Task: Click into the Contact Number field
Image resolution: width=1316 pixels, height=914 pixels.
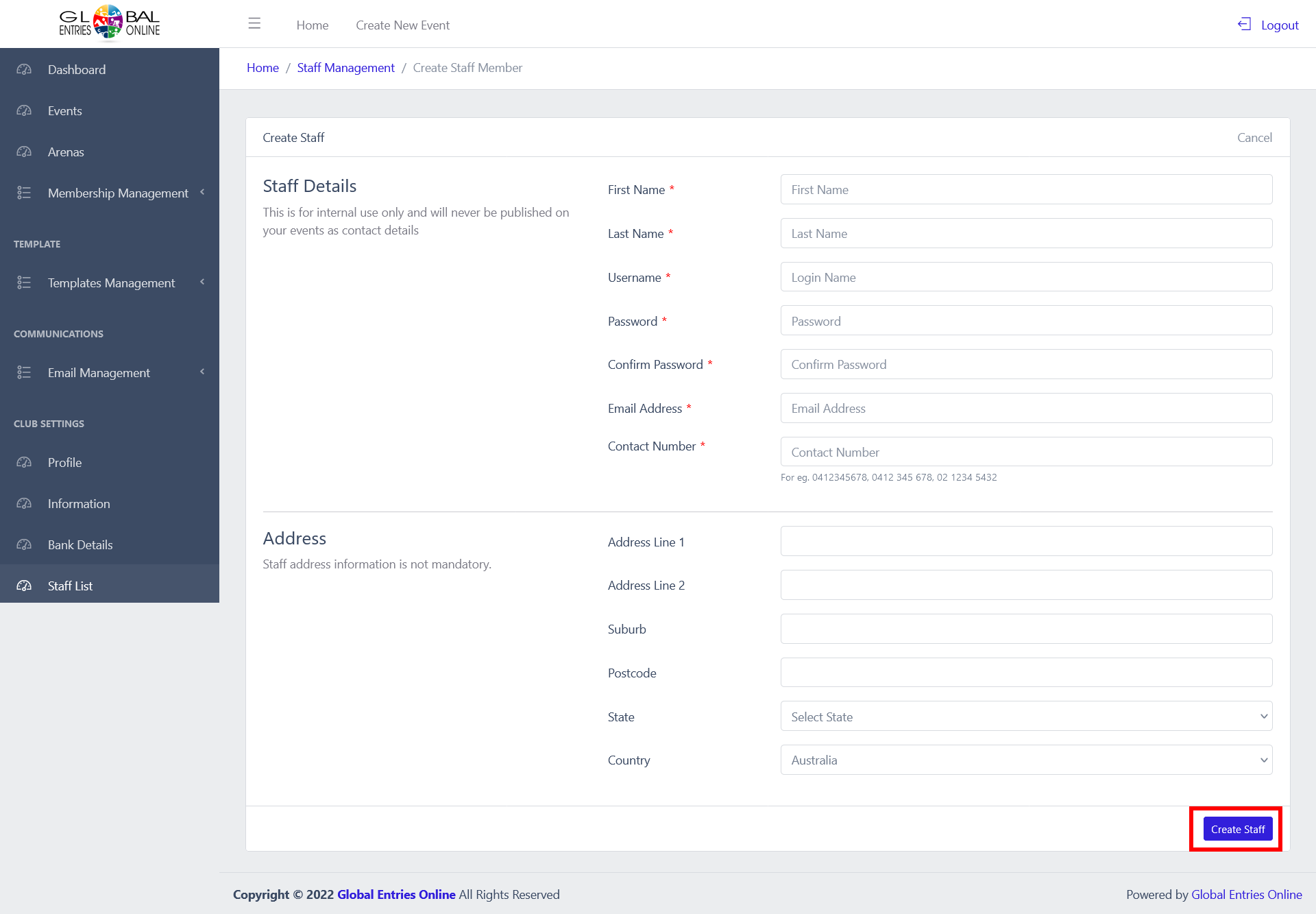Action: [1026, 452]
